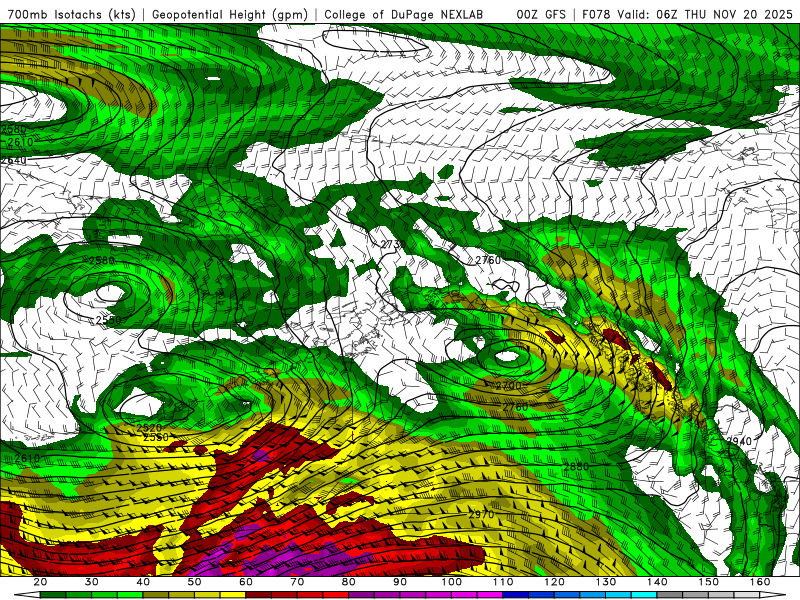Click the 2640 height contour label
This screenshot has height=600, width=800.
13,160
